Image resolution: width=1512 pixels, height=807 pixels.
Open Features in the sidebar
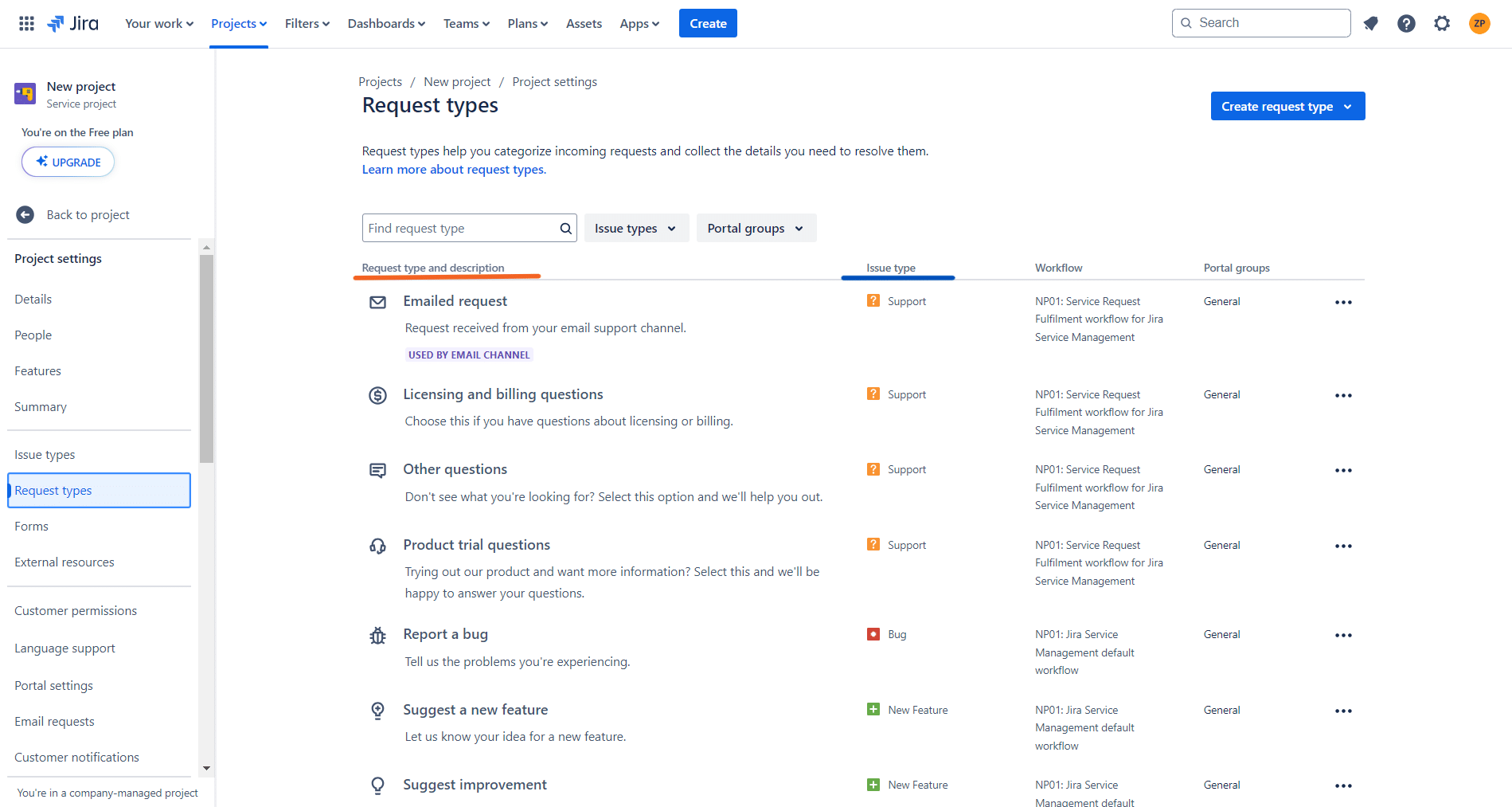[37, 371]
